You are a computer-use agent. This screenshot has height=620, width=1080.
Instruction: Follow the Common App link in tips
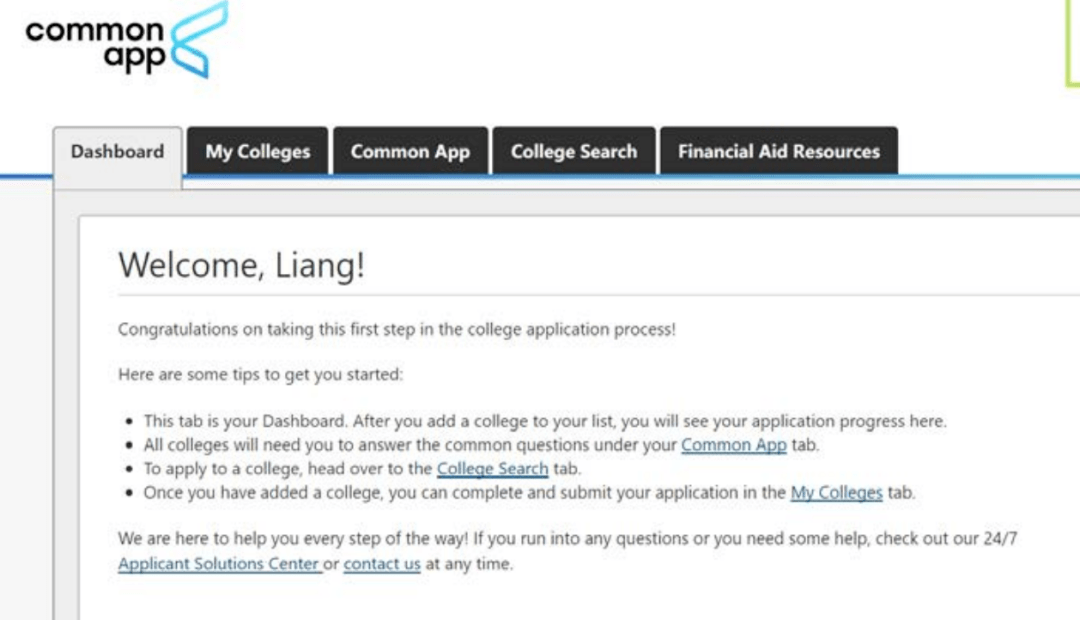coord(734,445)
